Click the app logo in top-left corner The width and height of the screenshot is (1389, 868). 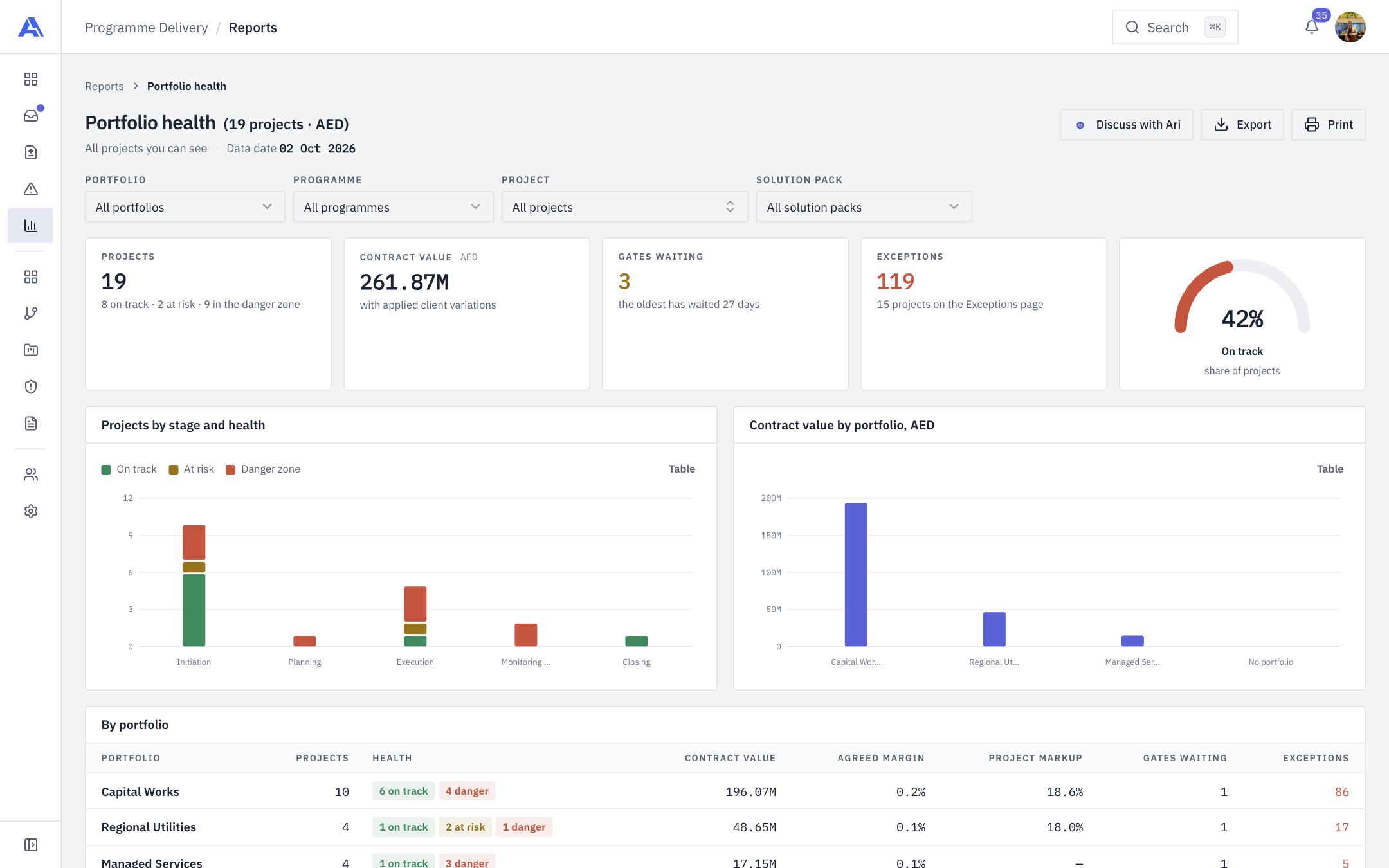click(30, 27)
